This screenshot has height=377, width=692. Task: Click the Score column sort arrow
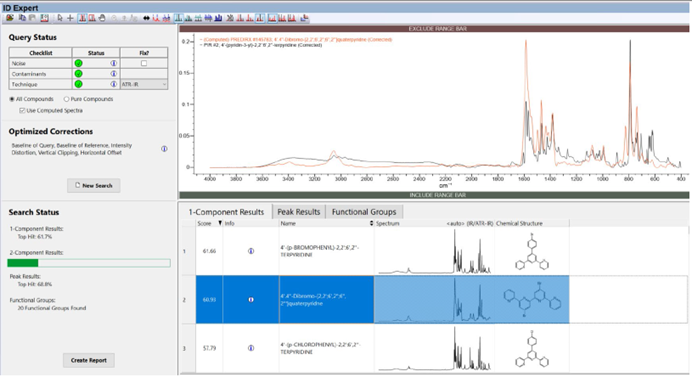(x=220, y=223)
